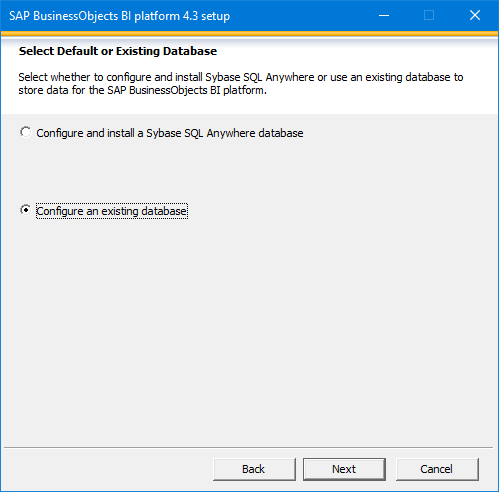The image size is (499, 492).
Task: Go to the next setup step
Action: tap(344, 469)
